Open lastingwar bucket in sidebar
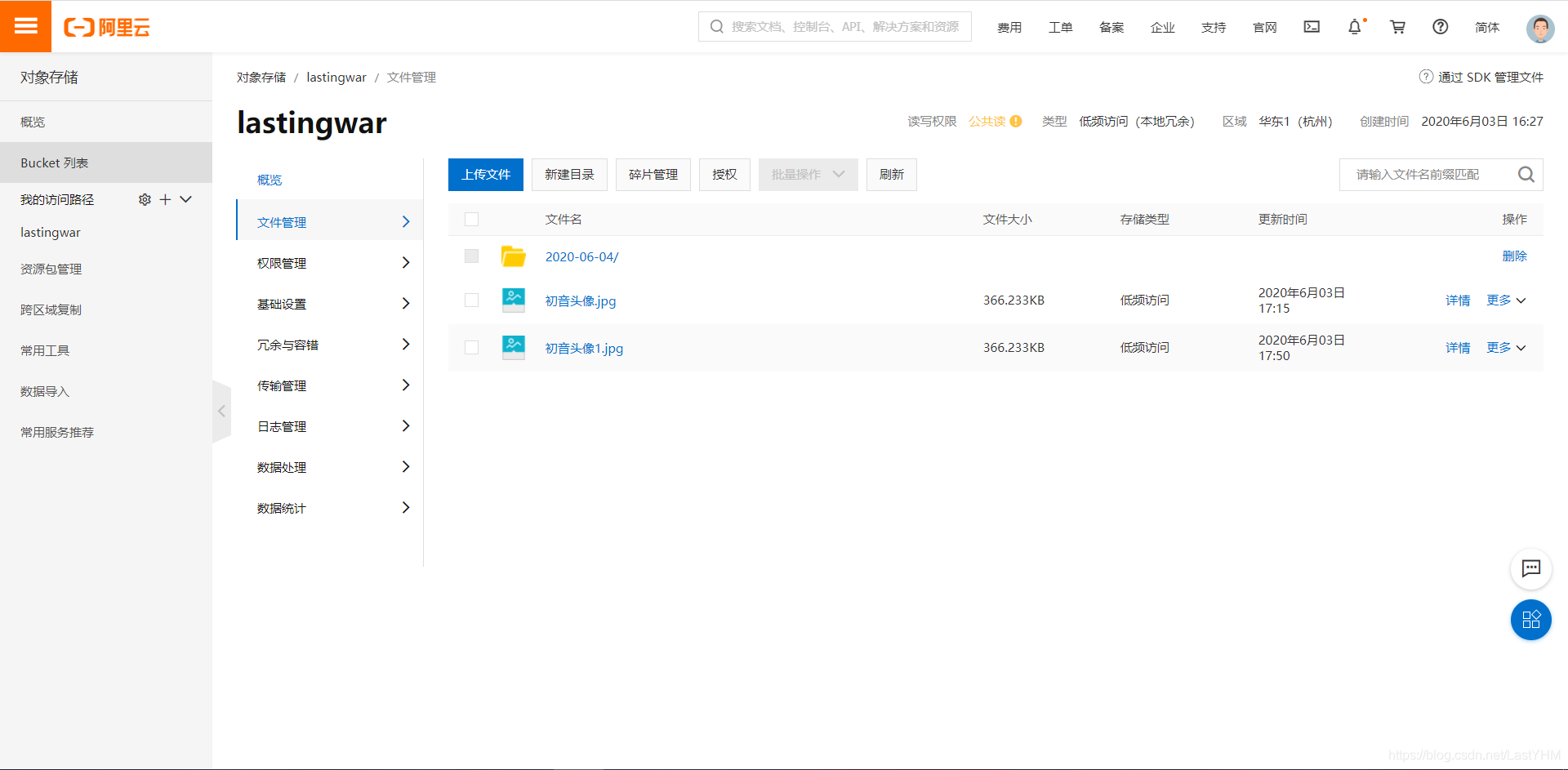The height and width of the screenshot is (770, 1568). (51, 232)
